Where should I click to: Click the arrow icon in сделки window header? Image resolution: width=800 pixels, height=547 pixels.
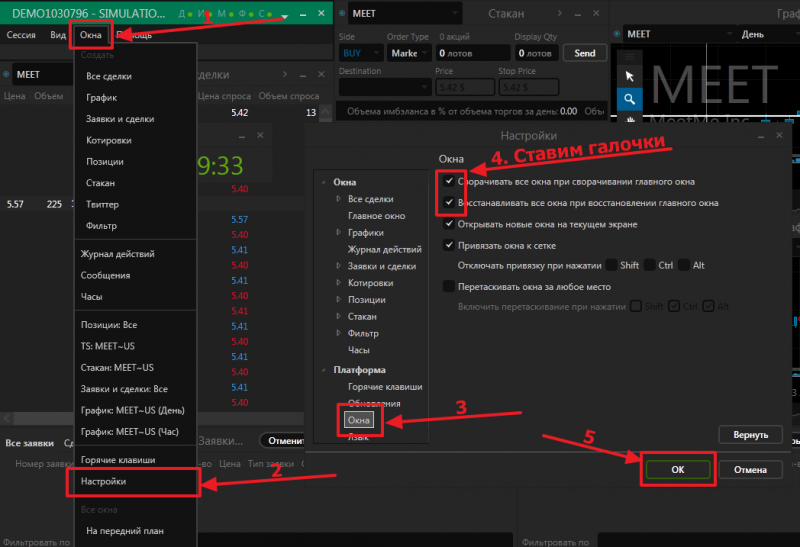click(x=285, y=74)
